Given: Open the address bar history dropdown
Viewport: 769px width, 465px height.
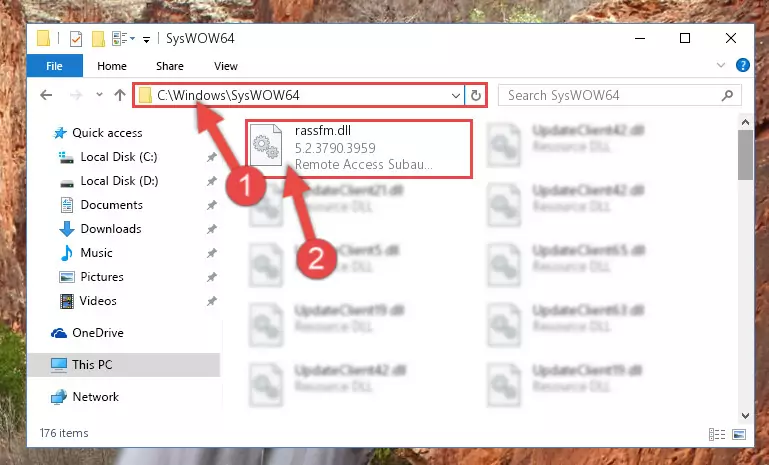Looking at the screenshot, I should (456, 95).
